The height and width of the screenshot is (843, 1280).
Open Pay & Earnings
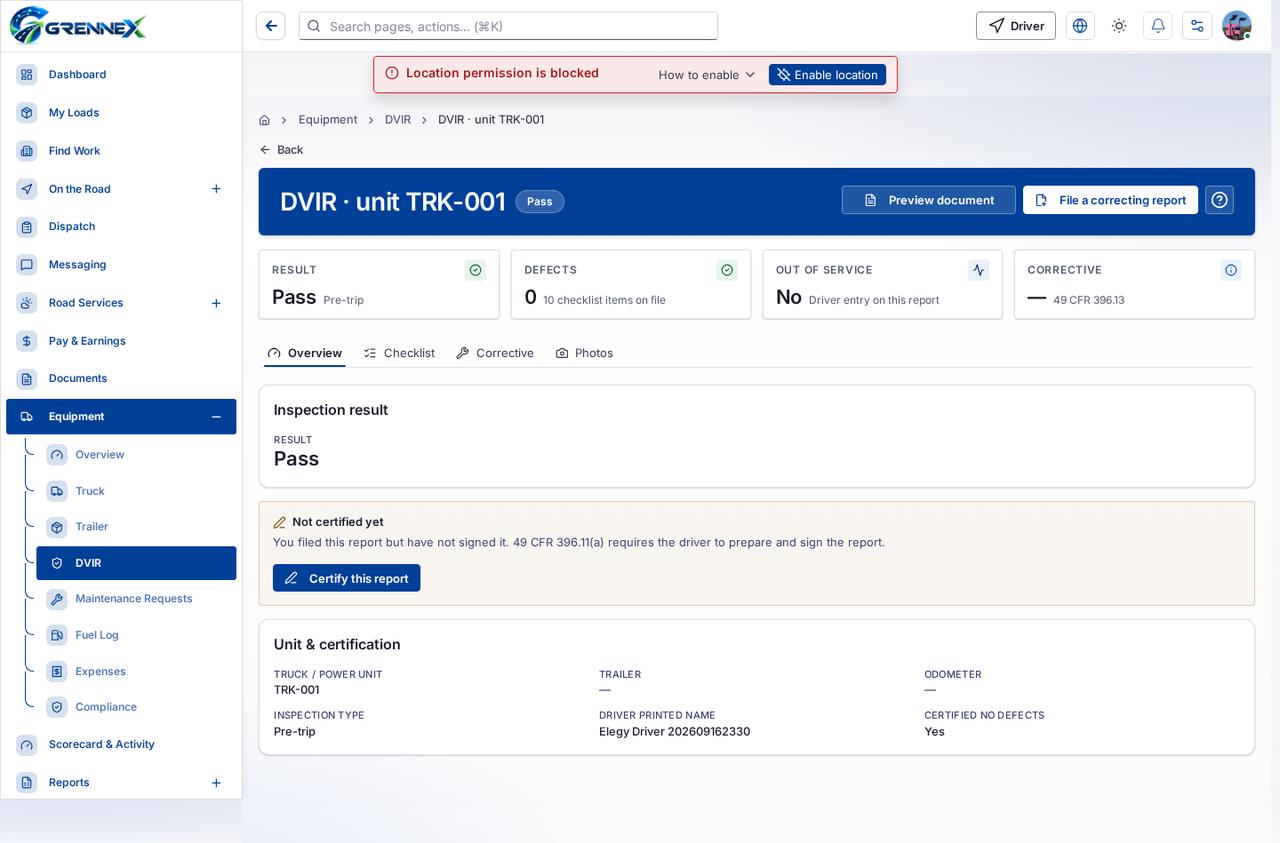coord(121,341)
